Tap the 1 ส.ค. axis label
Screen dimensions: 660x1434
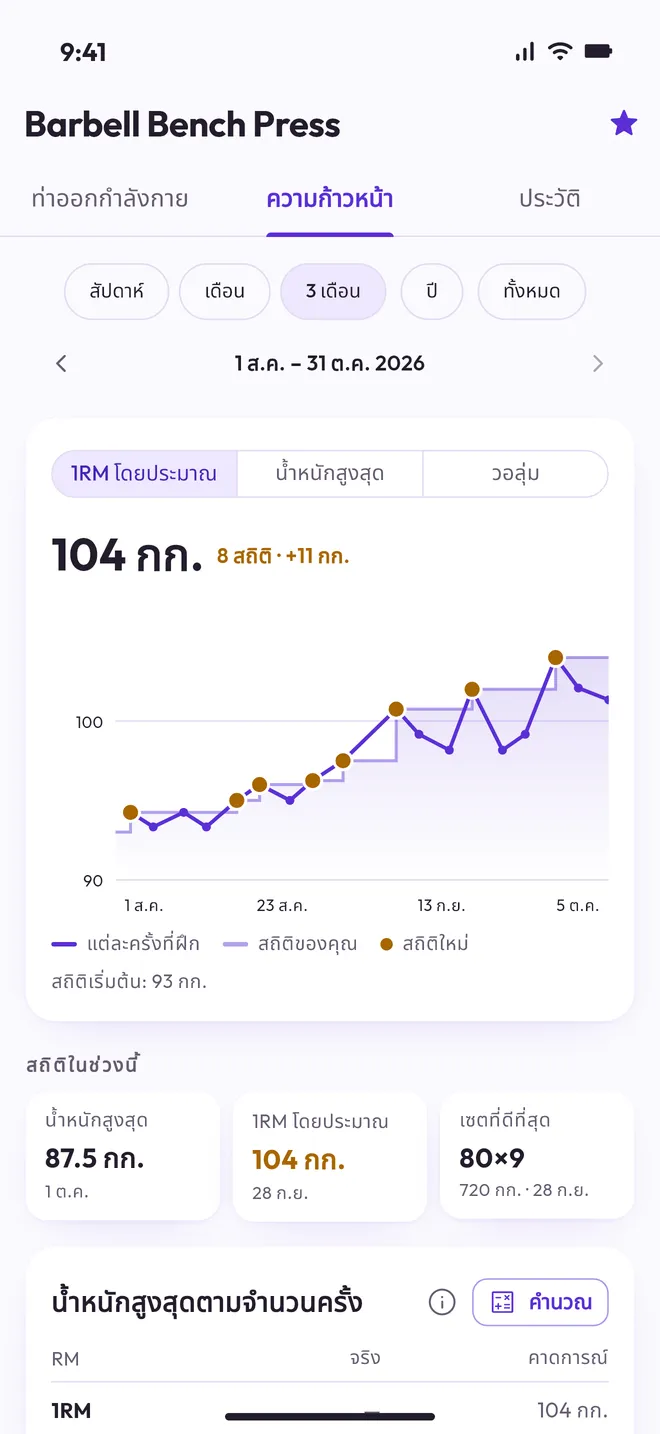(x=144, y=906)
